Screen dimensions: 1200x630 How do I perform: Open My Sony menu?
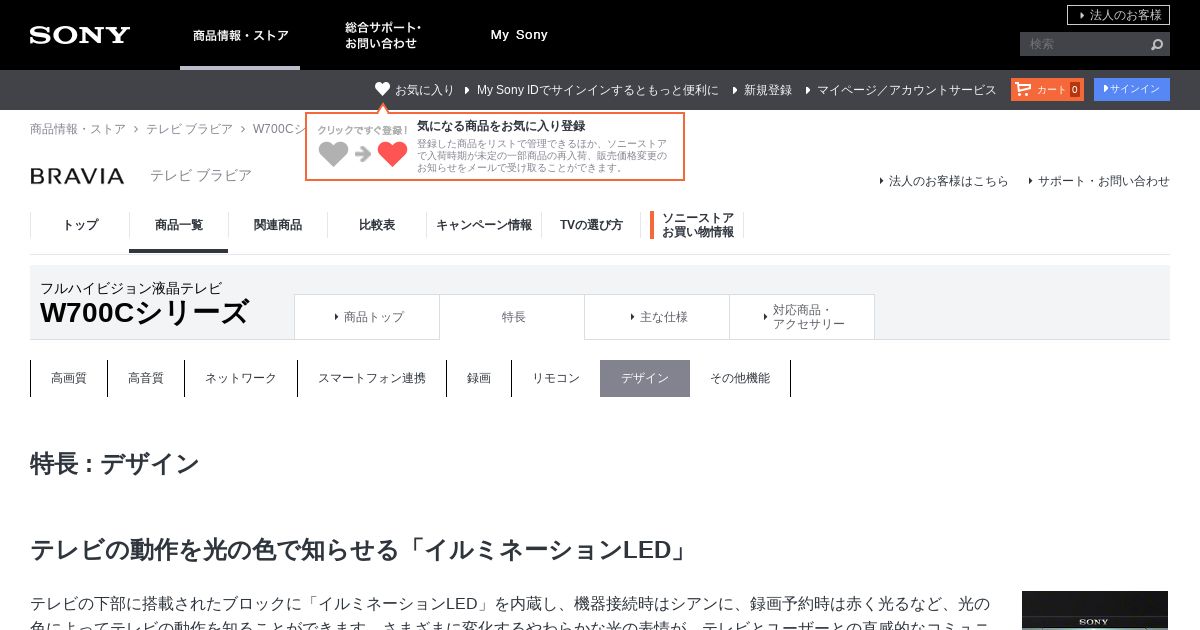click(x=519, y=35)
